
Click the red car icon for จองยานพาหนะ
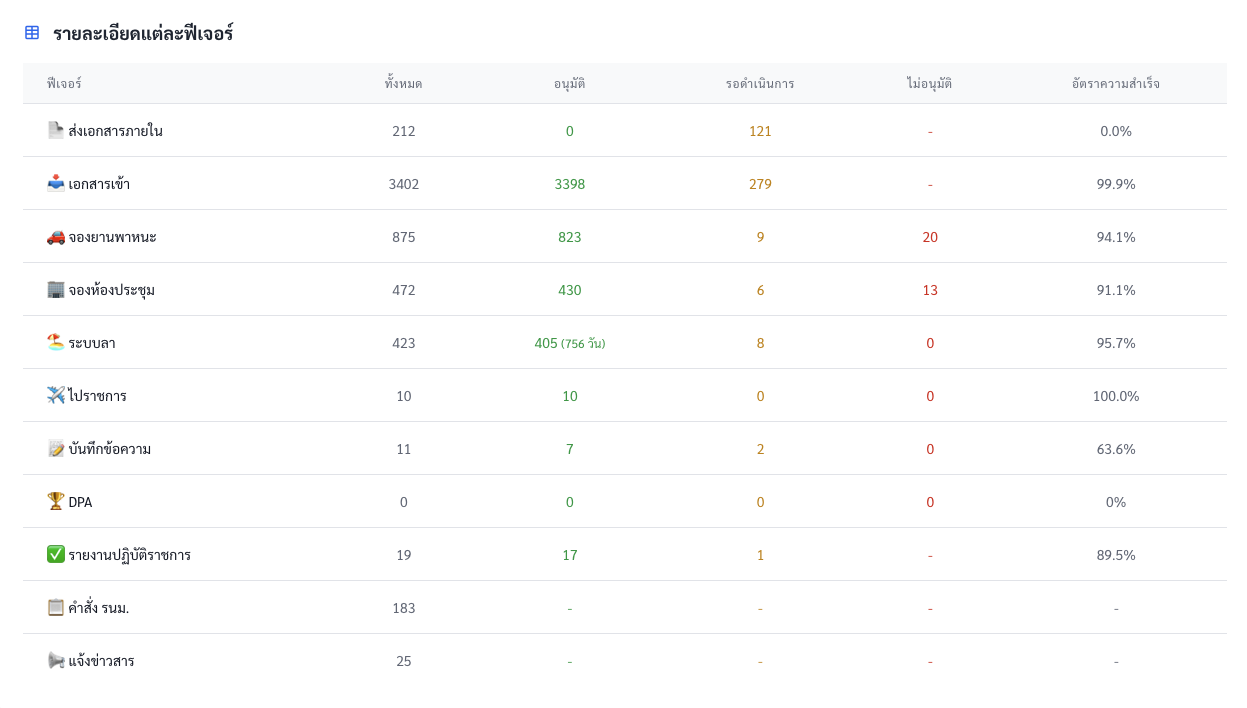point(56,236)
